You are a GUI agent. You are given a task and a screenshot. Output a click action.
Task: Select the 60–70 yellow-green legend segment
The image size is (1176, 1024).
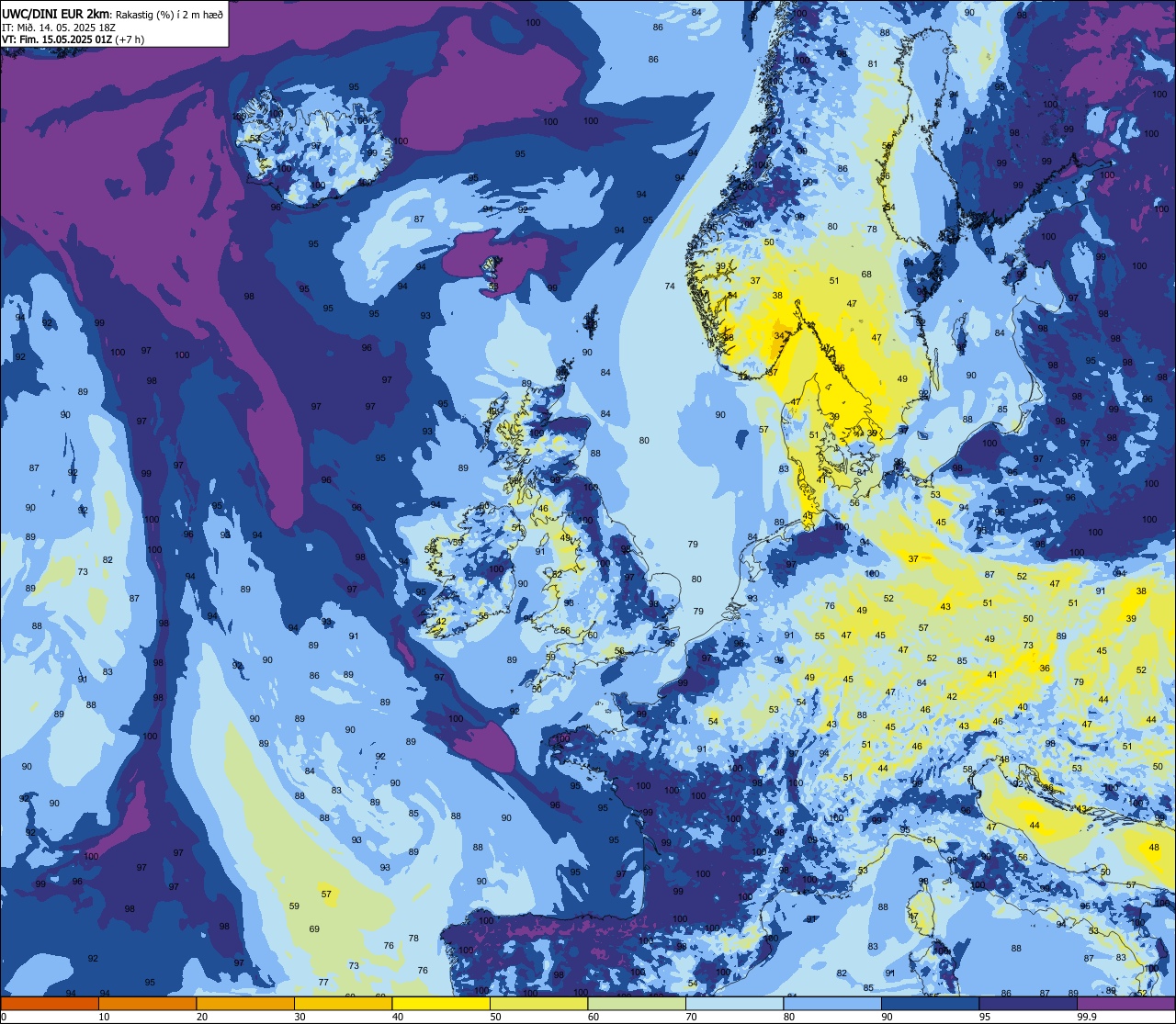coord(637,1003)
